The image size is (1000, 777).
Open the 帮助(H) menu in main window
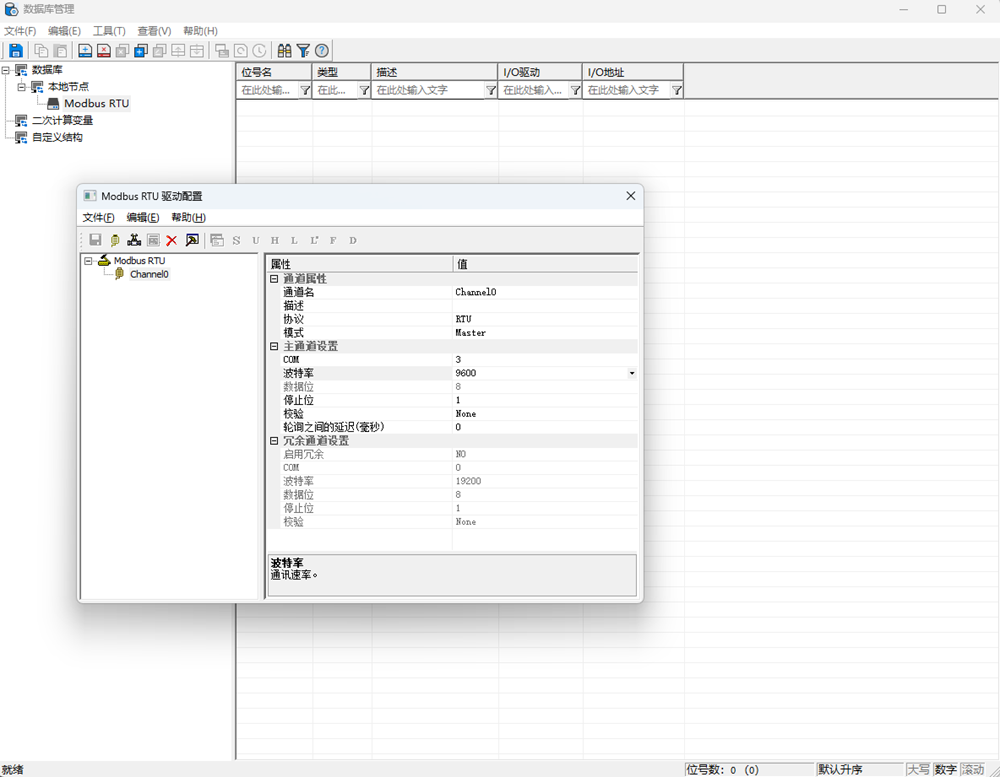tap(200, 31)
